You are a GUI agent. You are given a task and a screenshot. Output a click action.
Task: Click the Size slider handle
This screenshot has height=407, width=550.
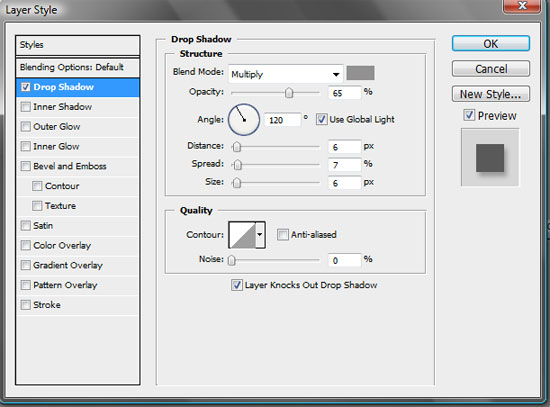click(237, 182)
